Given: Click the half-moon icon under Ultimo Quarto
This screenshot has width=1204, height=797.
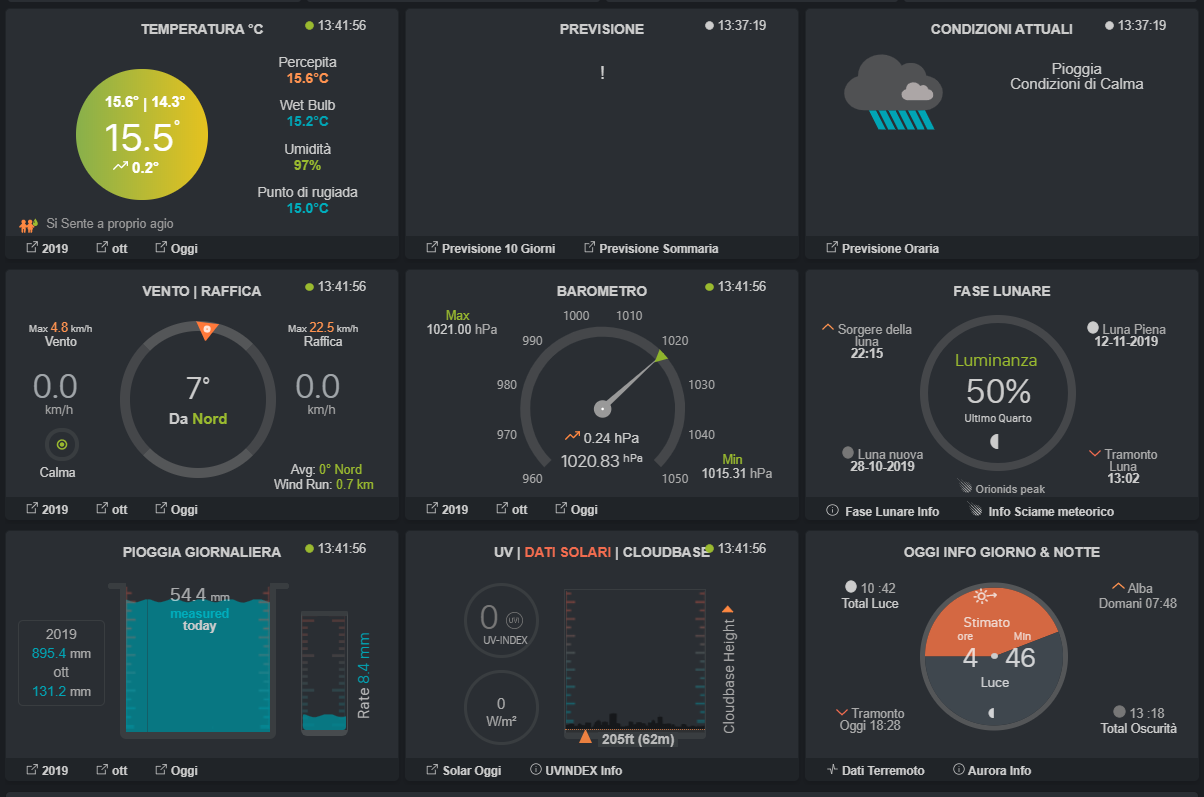Looking at the screenshot, I should tap(994, 441).
